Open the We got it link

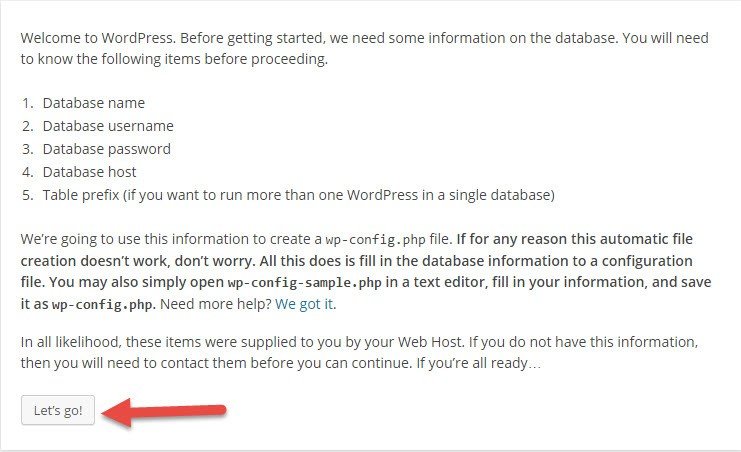click(305, 302)
